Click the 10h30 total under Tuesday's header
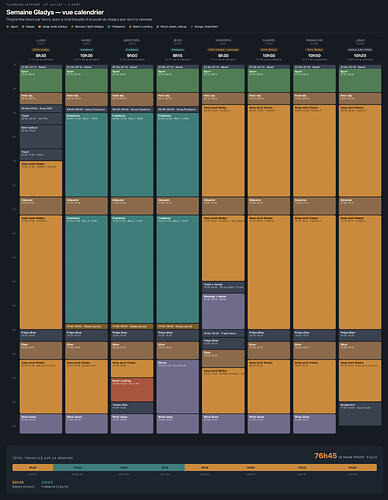The height and width of the screenshot is (500, 388). point(86,55)
